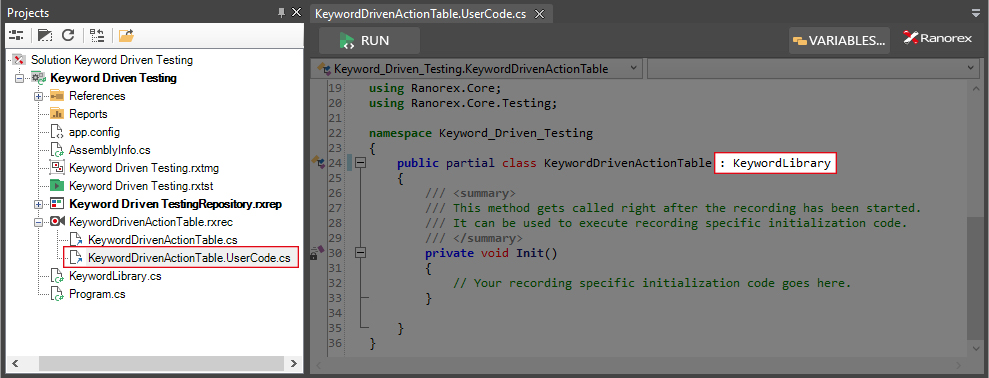Open the VARIABLES... button
The height and width of the screenshot is (378, 989).
[840, 40]
